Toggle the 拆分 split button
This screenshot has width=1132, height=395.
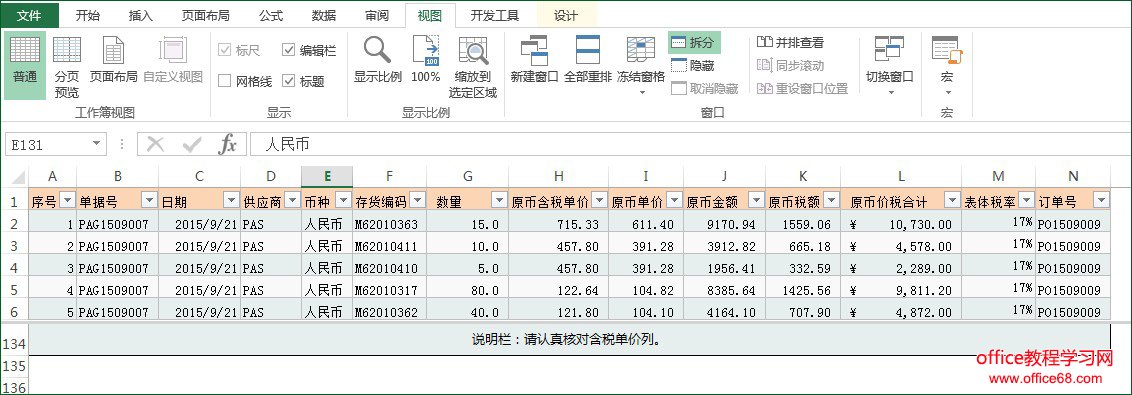(x=694, y=43)
